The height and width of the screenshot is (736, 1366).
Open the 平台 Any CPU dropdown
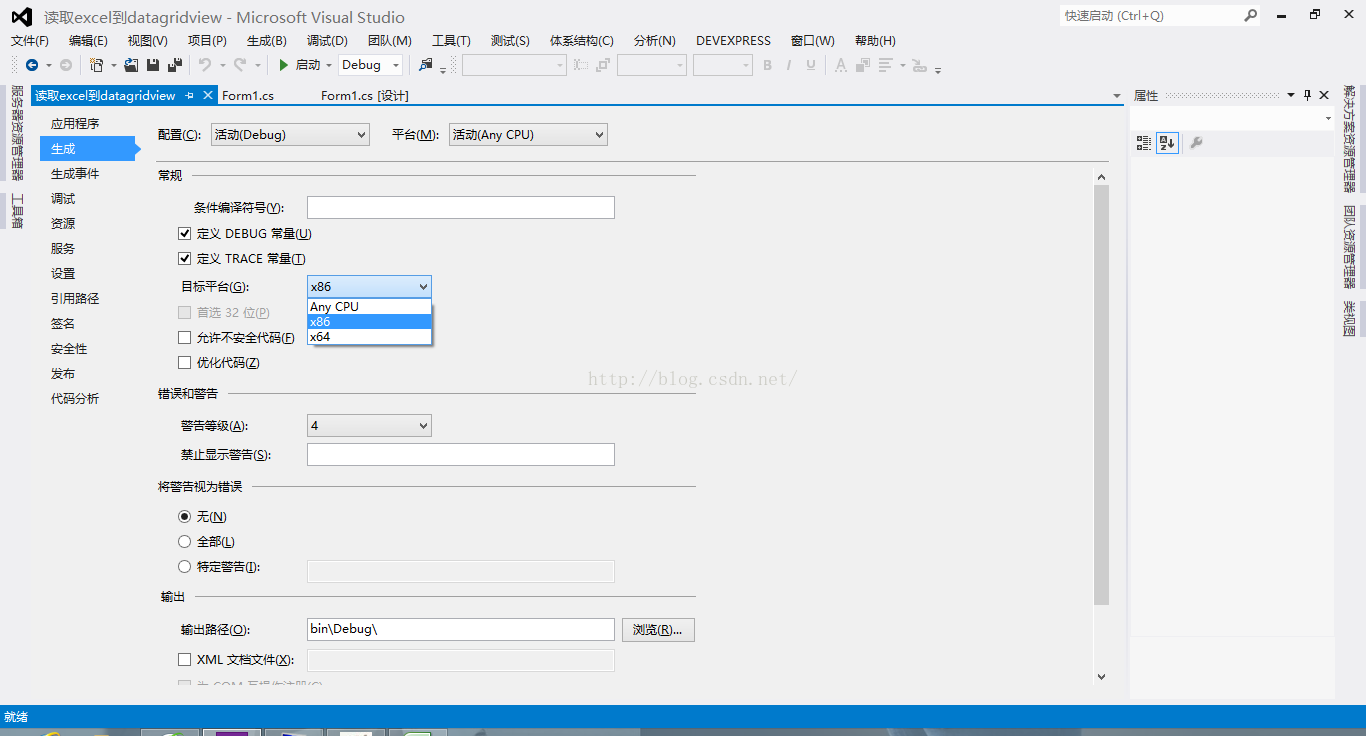coord(528,134)
